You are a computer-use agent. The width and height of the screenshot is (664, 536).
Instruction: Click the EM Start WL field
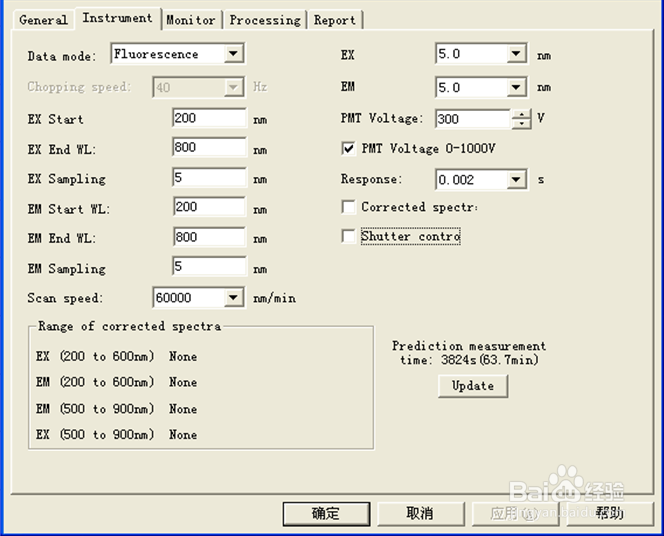tap(210, 207)
